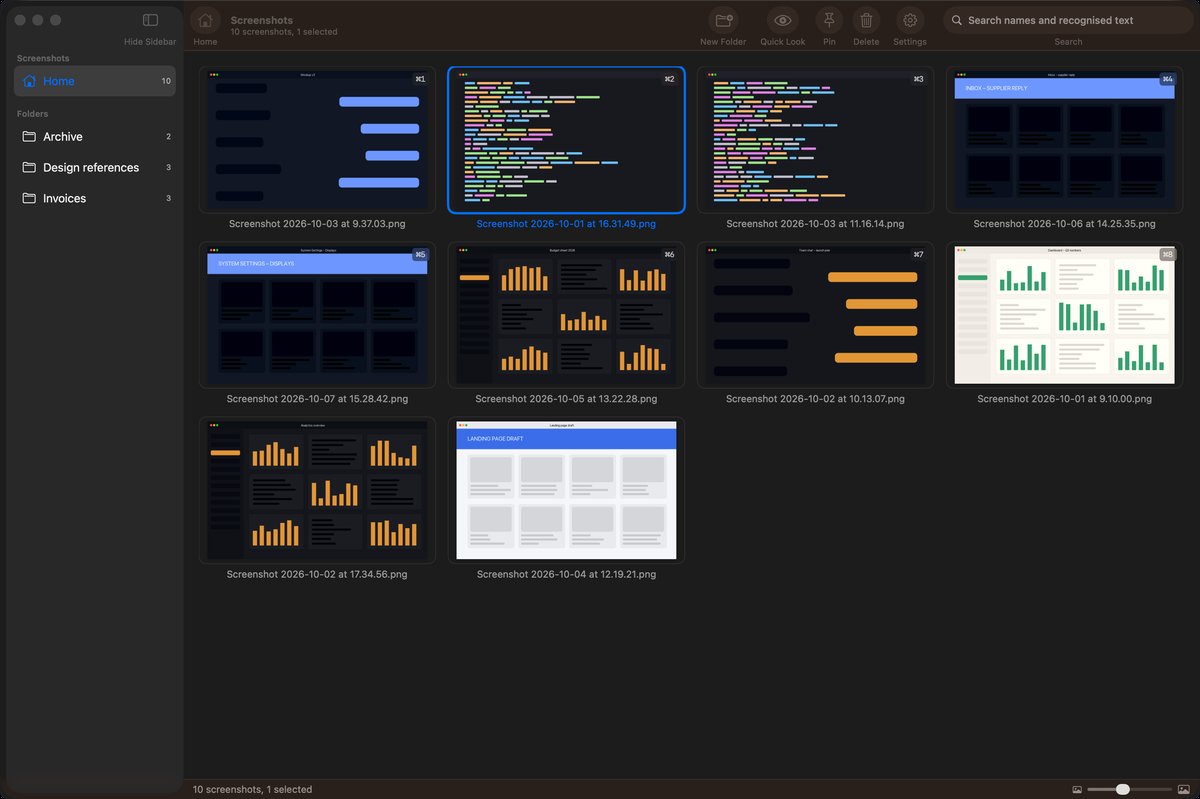Open Settings with the gear icon

tap(909, 20)
